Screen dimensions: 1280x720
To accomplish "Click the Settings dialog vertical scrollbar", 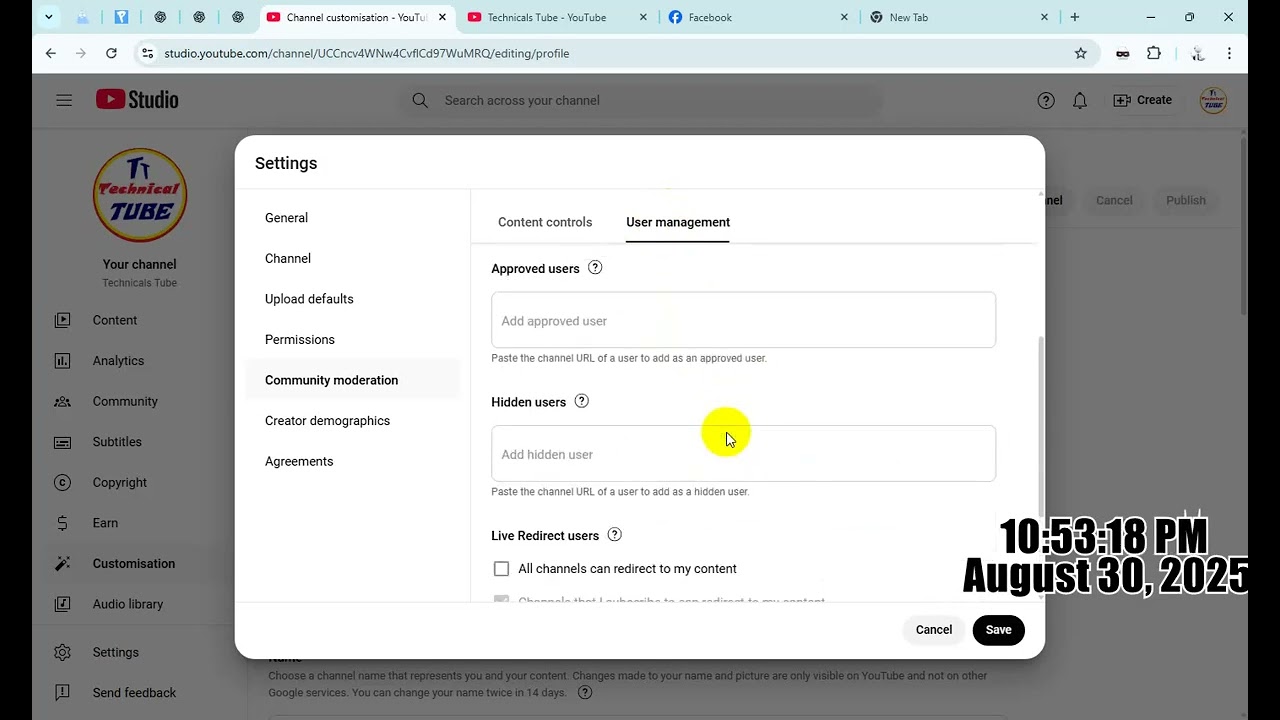I will pos(1040,425).
